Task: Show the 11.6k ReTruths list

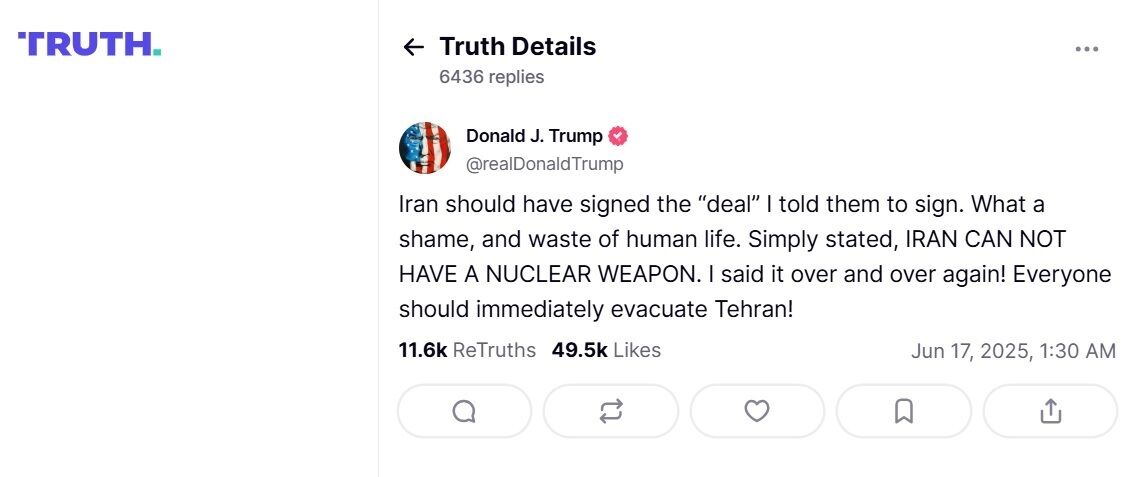Action: pos(467,351)
